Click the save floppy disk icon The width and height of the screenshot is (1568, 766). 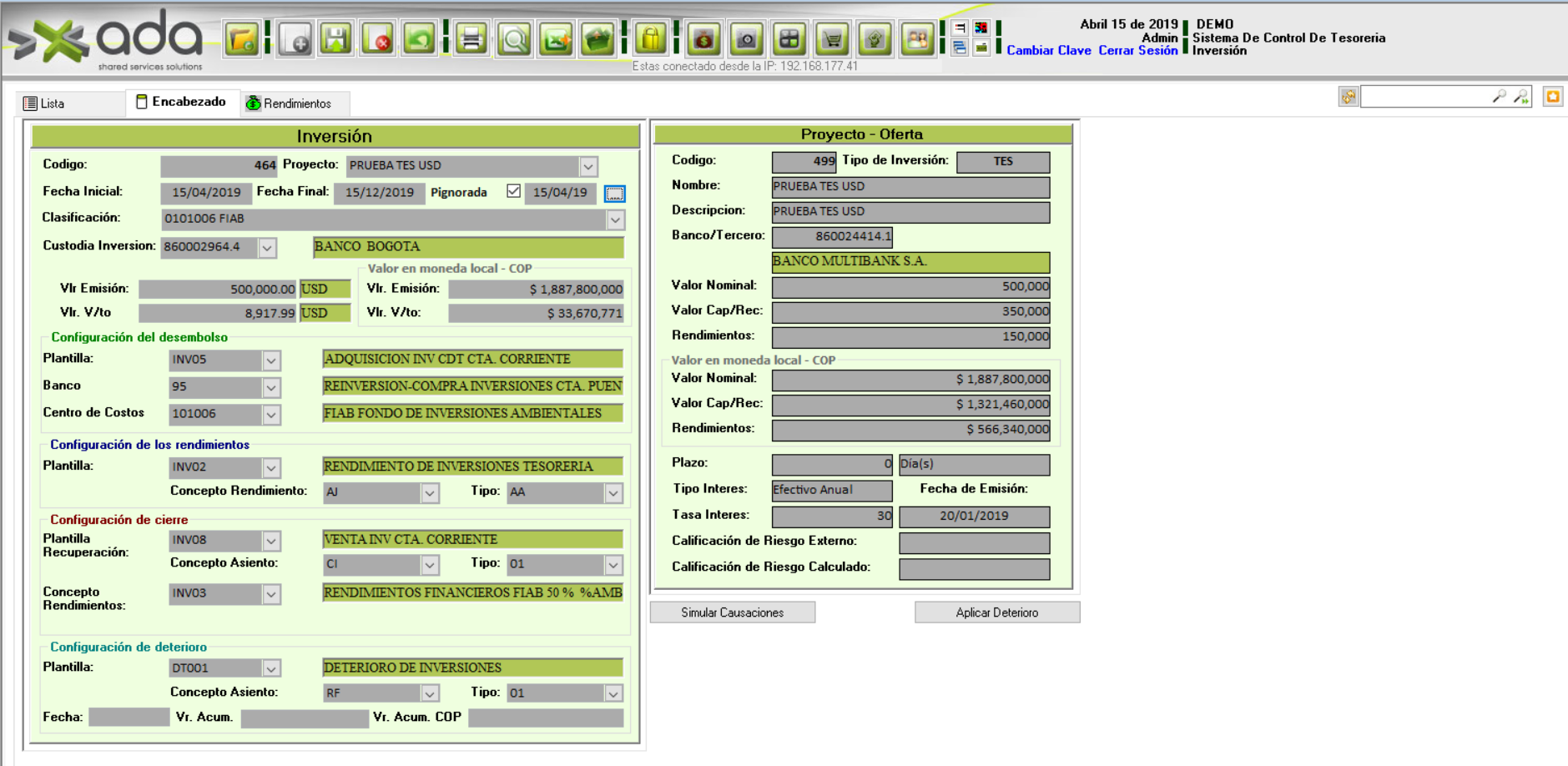click(x=336, y=39)
